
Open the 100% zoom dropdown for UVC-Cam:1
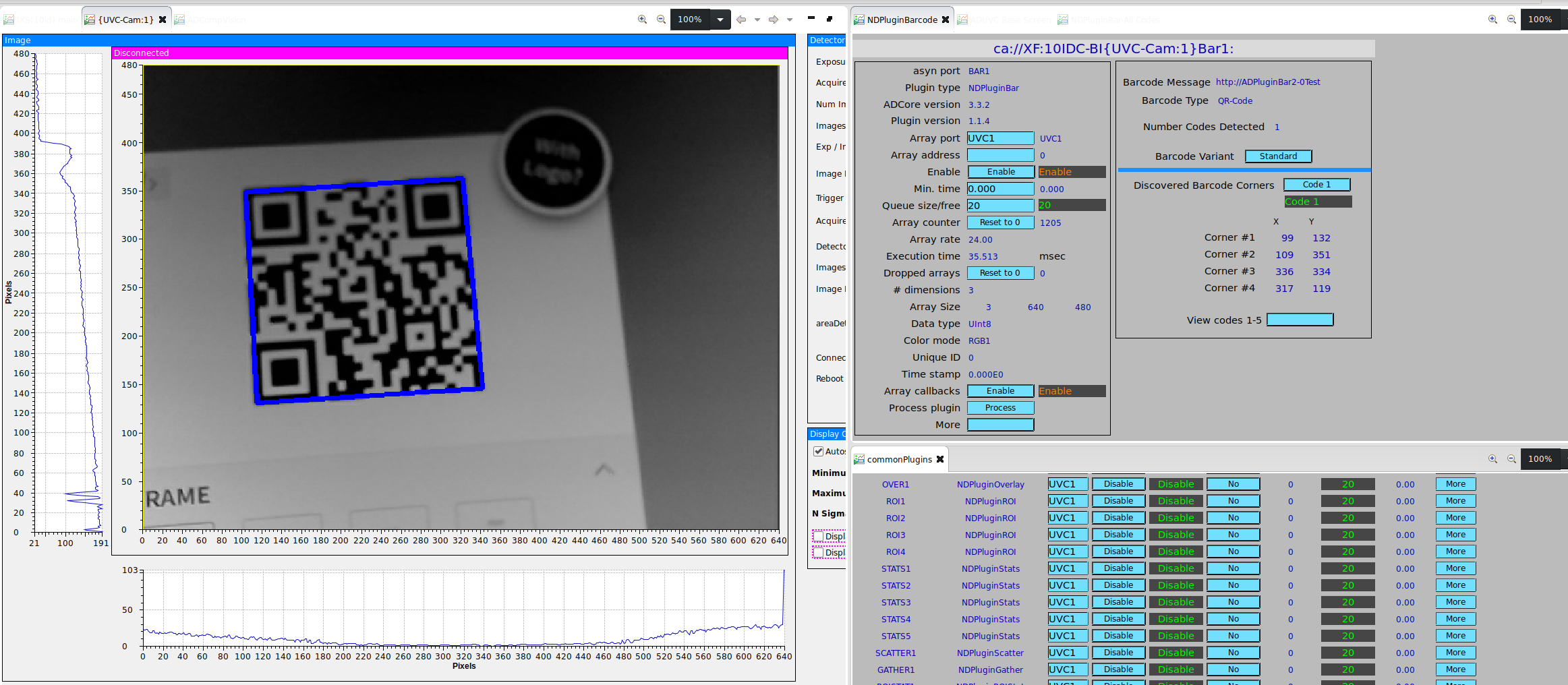tap(720, 20)
